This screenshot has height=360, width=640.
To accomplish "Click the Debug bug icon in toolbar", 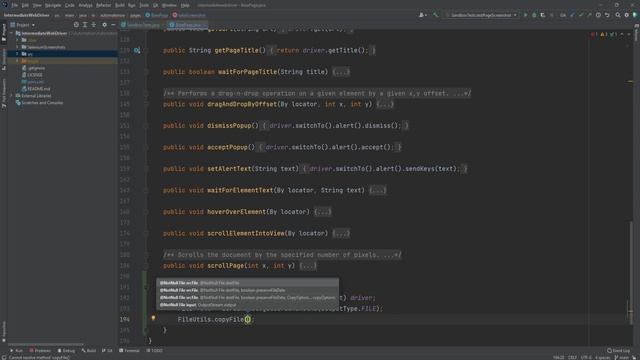I will (x=534, y=15).
